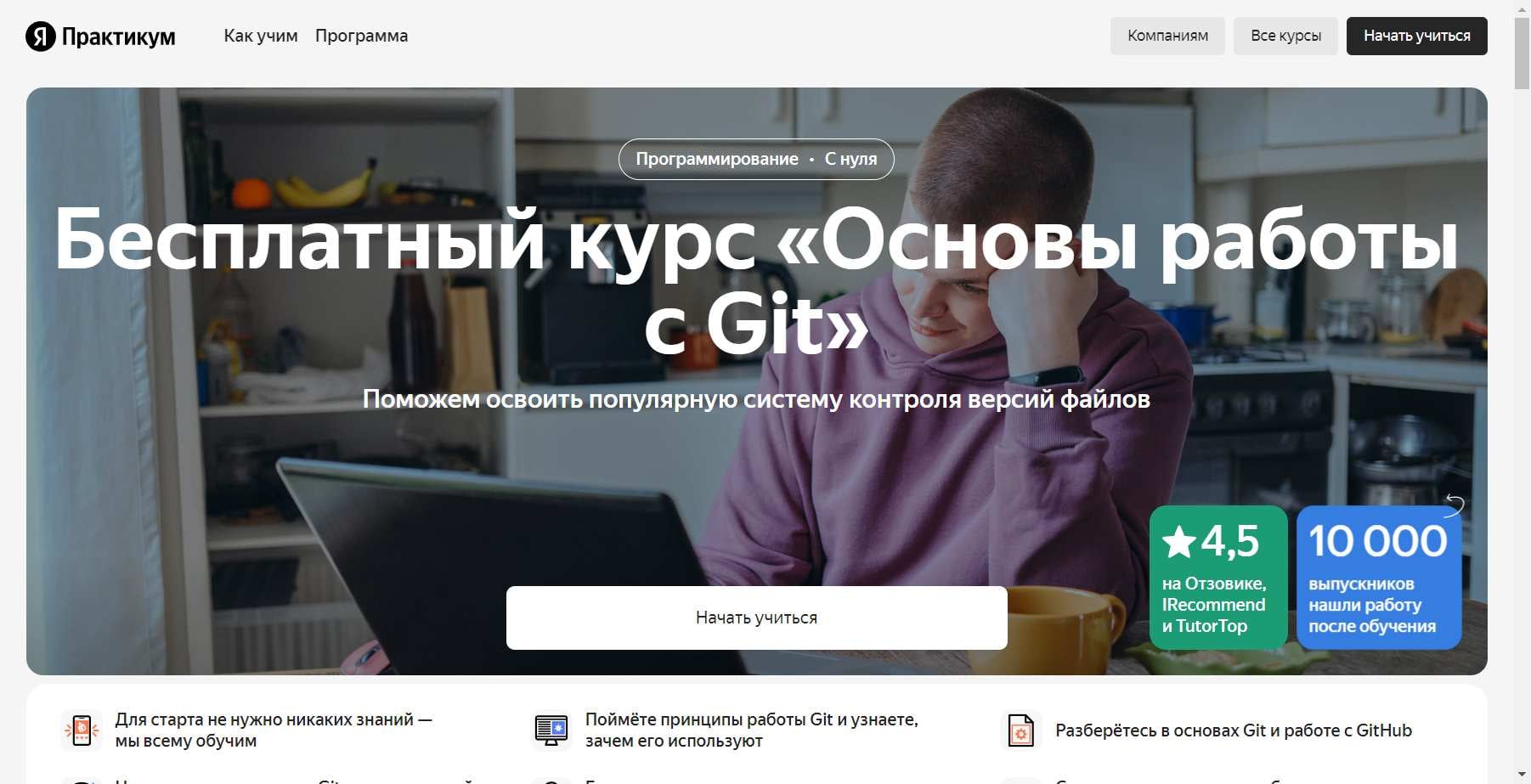Image resolution: width=1531 pixels, height=784 pixels.
Task: Open the Все курсы catalog button
Action: click(1285, 36)
